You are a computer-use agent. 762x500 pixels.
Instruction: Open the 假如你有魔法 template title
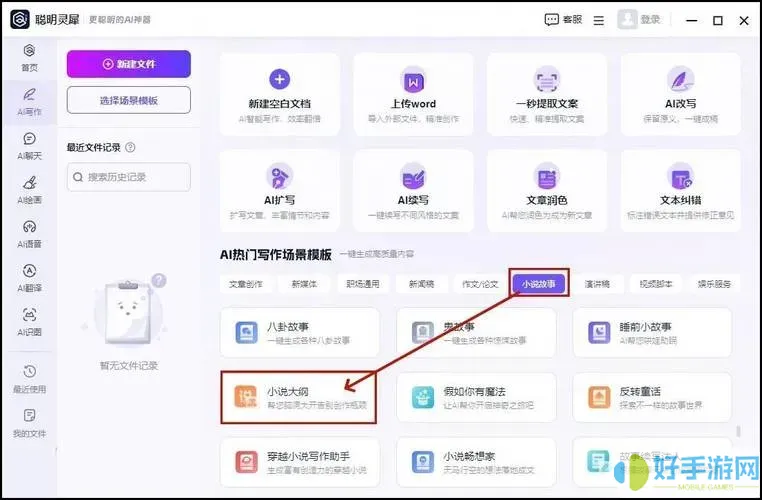[x=474, y=391]
